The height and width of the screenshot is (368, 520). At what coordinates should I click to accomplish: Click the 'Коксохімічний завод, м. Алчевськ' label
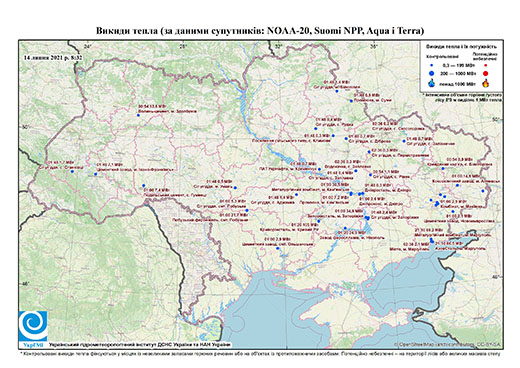tap(466, 181)
